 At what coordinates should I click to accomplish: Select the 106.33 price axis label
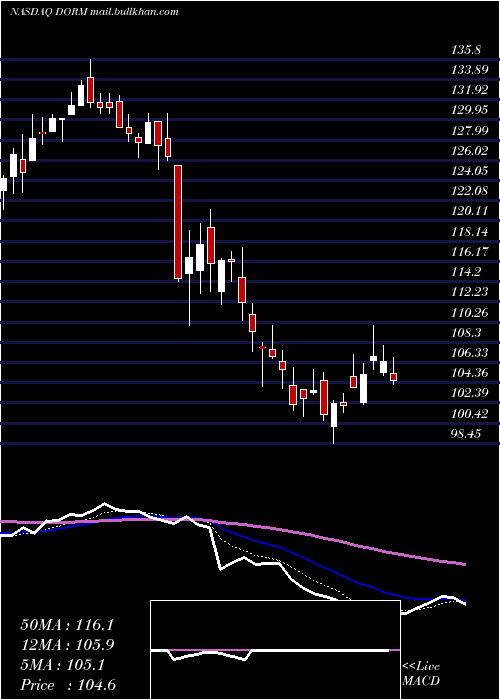470,353
